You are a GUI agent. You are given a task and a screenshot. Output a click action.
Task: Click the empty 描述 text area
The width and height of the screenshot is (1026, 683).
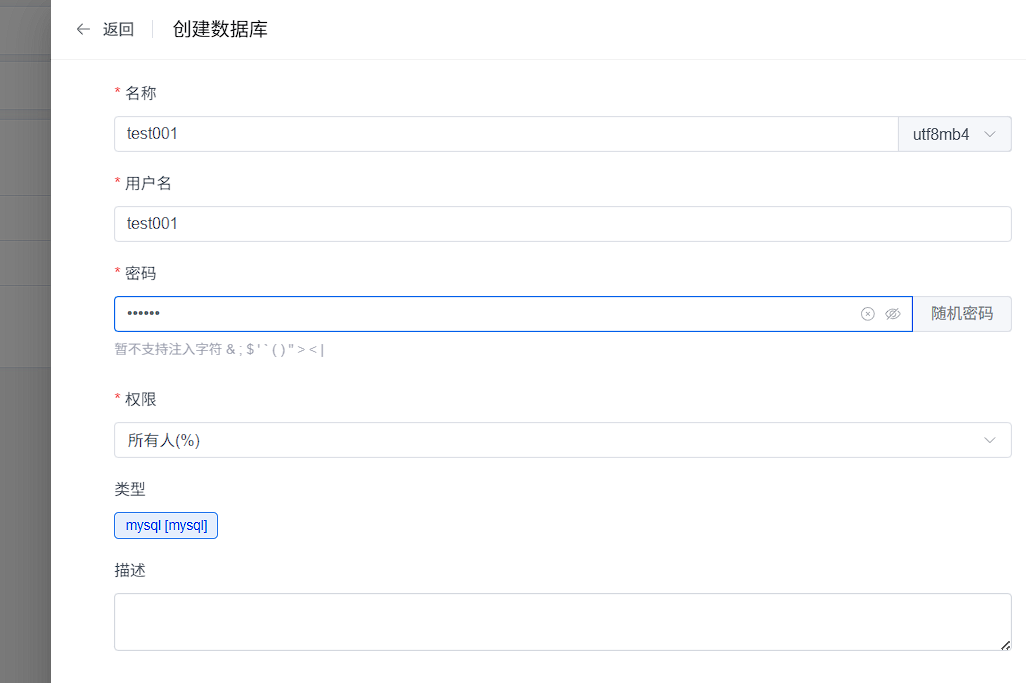point(562,621)
